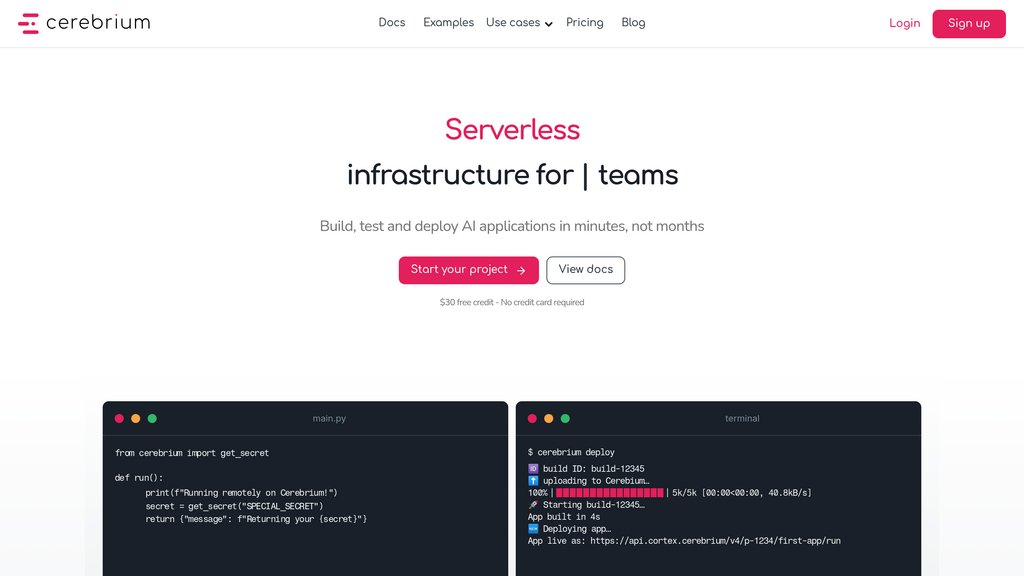Click the Login link
Screen dimensions: 1024x576
pyautogui.click(x=904, y=24)
